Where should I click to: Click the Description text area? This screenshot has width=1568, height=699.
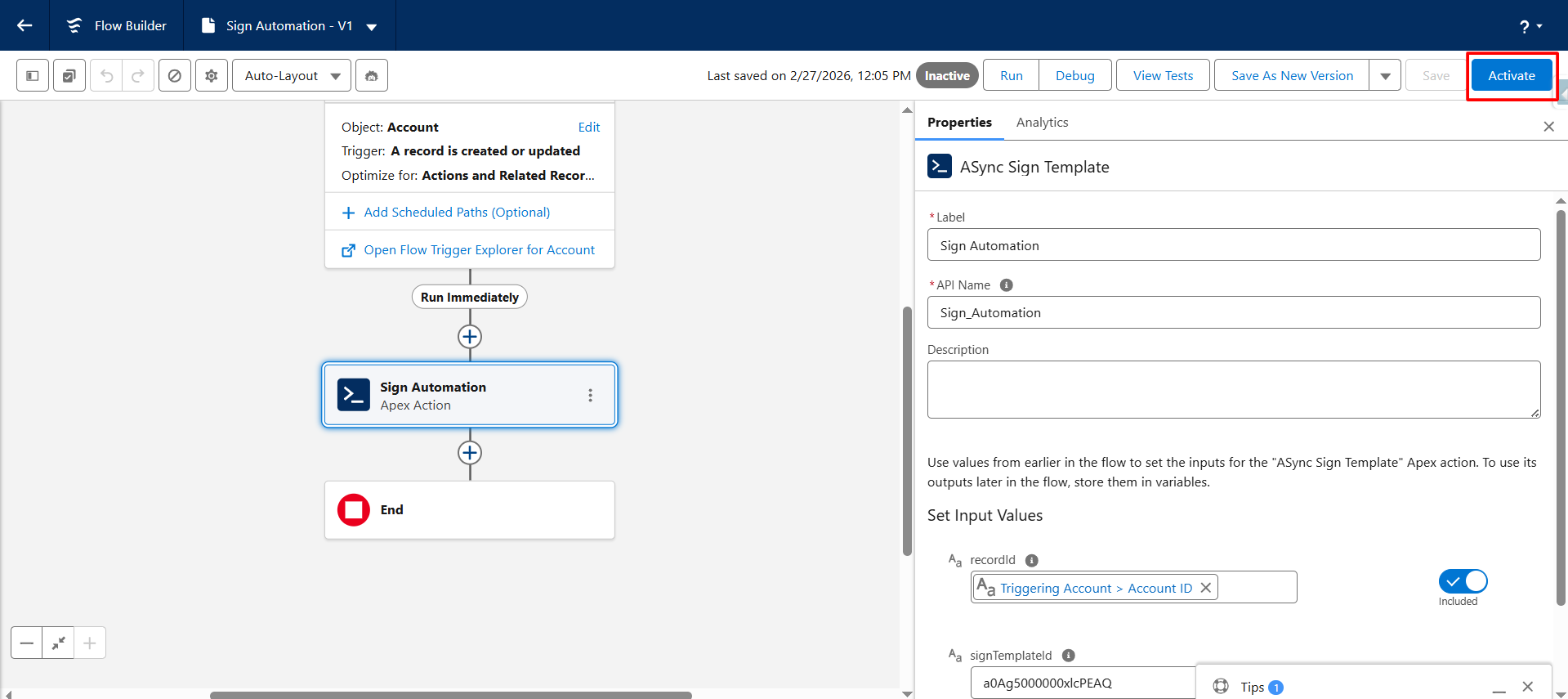[1233, 389]
